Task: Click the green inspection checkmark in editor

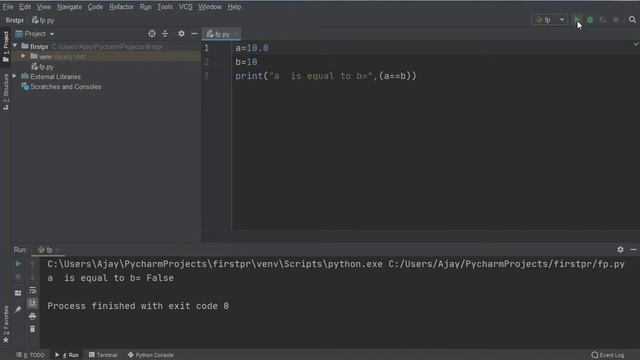Action: point(636,44)
